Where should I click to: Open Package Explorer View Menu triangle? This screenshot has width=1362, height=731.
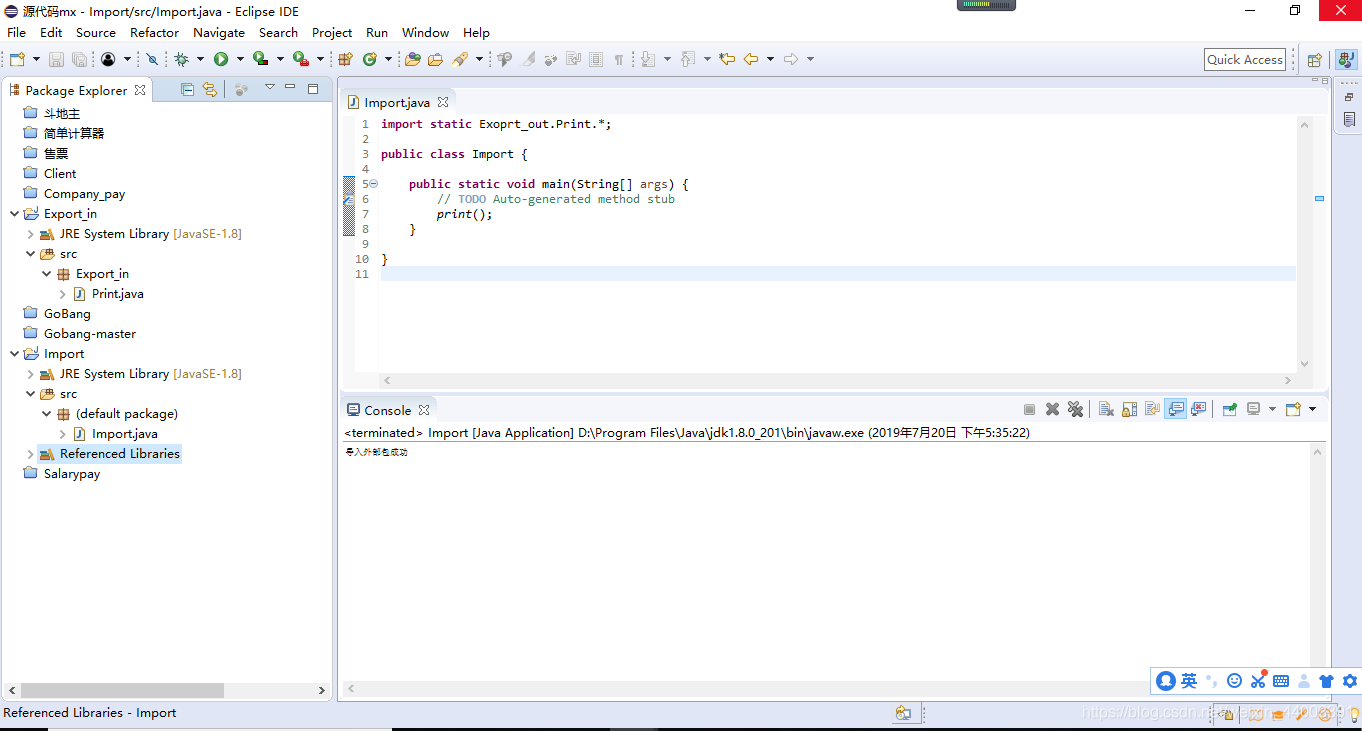tap(269, 88)
